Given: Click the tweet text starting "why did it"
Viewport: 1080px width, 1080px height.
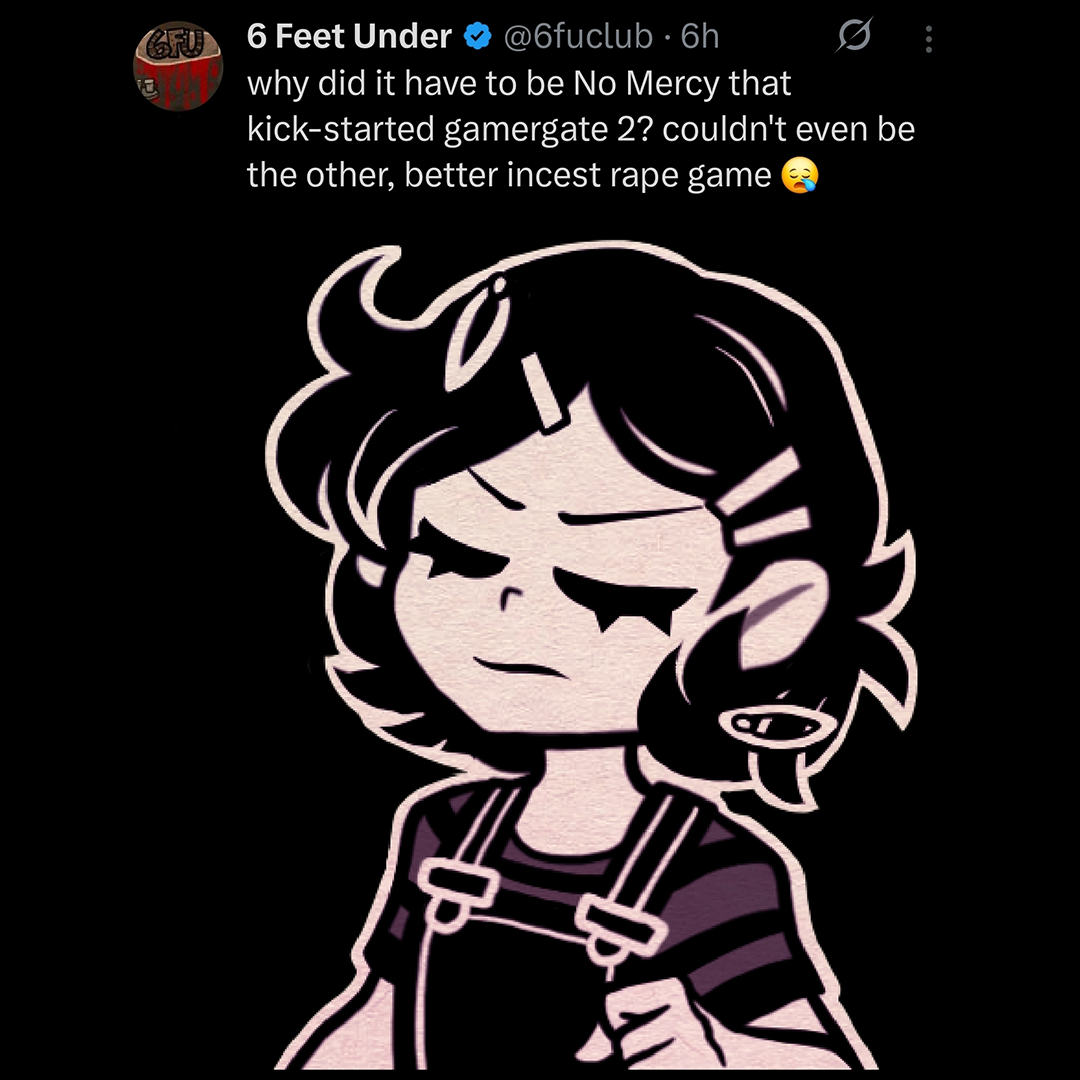Looking at the screenshot, I should click(581, 129).
